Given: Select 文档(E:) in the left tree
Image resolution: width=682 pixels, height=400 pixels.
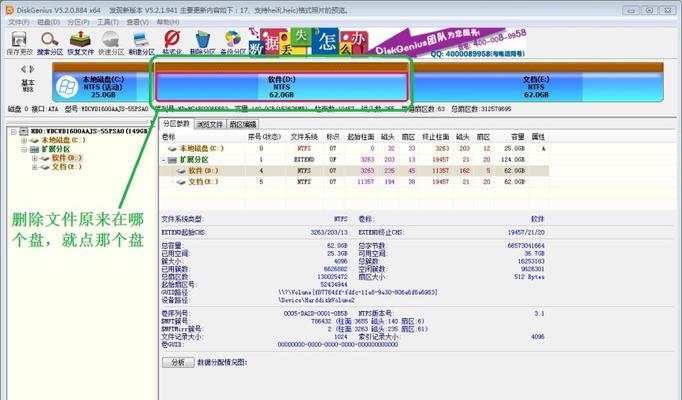Looking at the screenshot, I should pyautogui.click(x=67, y=167).
